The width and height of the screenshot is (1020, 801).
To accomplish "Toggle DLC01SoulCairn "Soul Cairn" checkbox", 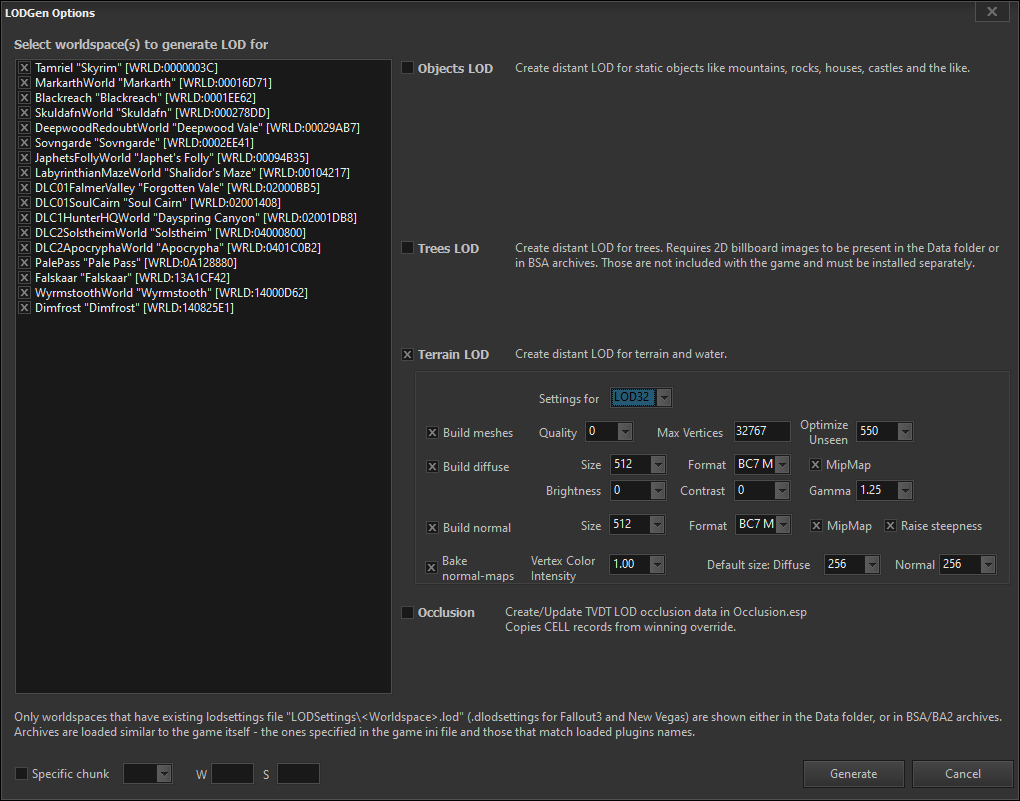I will coord(24,202).
